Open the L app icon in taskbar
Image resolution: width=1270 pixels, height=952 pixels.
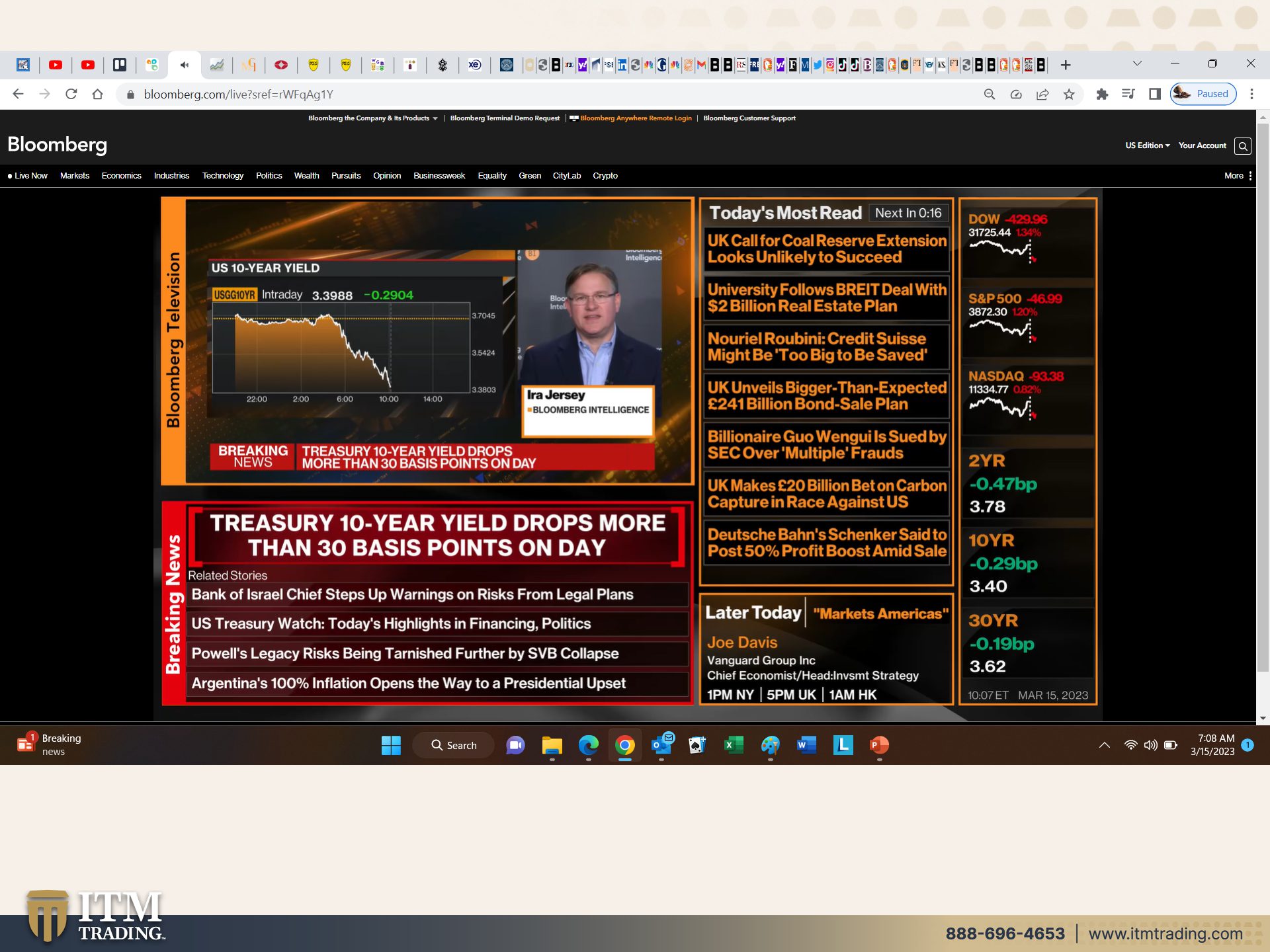843,745
